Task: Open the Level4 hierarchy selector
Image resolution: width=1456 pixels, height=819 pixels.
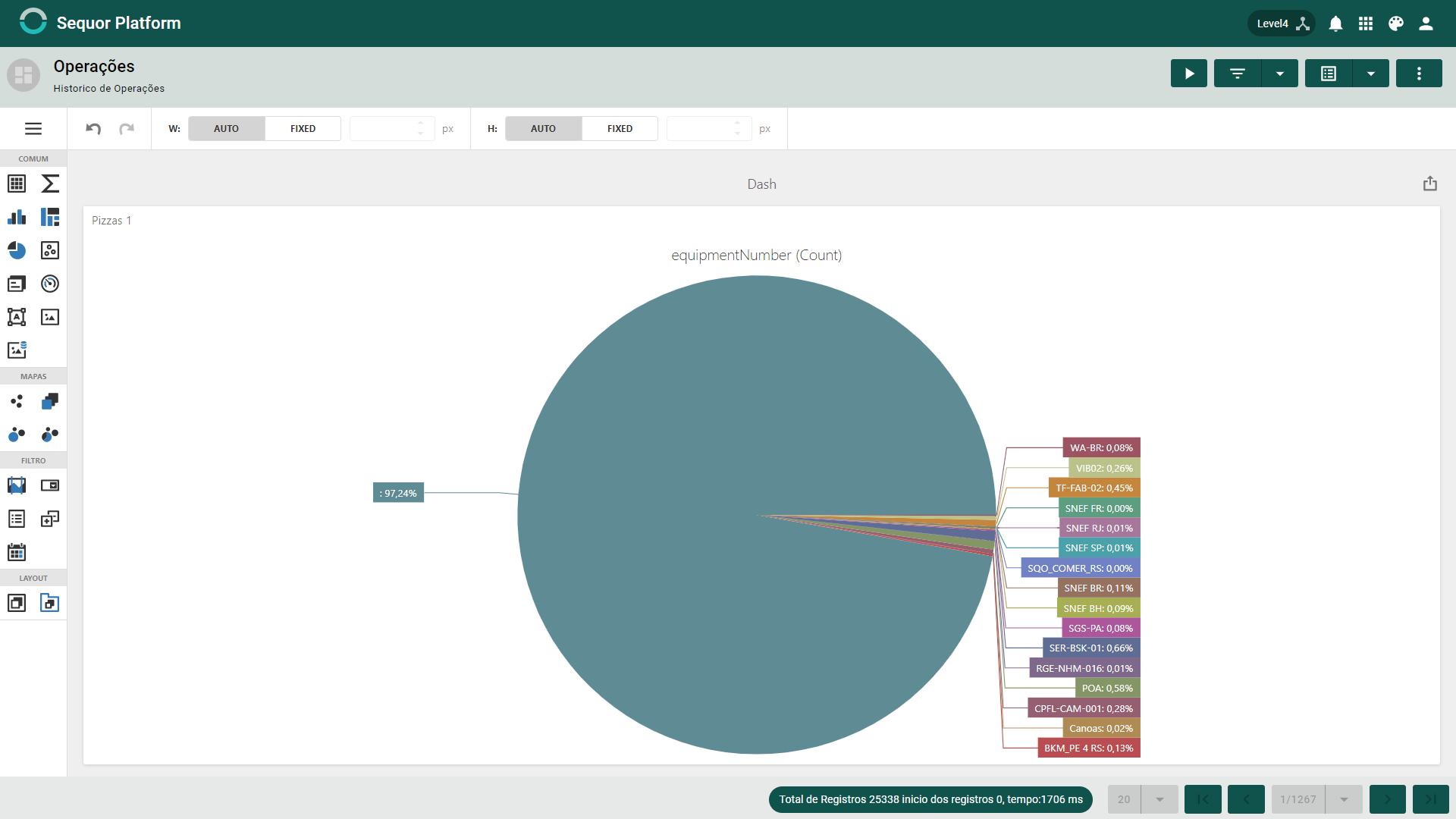Action: (1282, 24)
